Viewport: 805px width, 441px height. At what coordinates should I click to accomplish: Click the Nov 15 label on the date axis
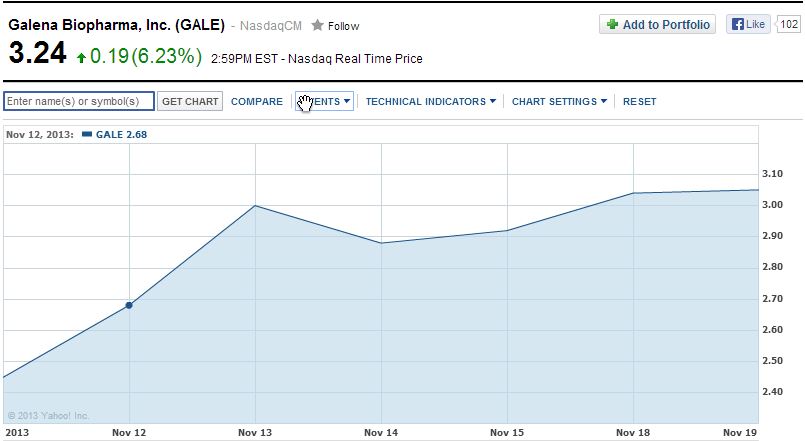(507, 432)
